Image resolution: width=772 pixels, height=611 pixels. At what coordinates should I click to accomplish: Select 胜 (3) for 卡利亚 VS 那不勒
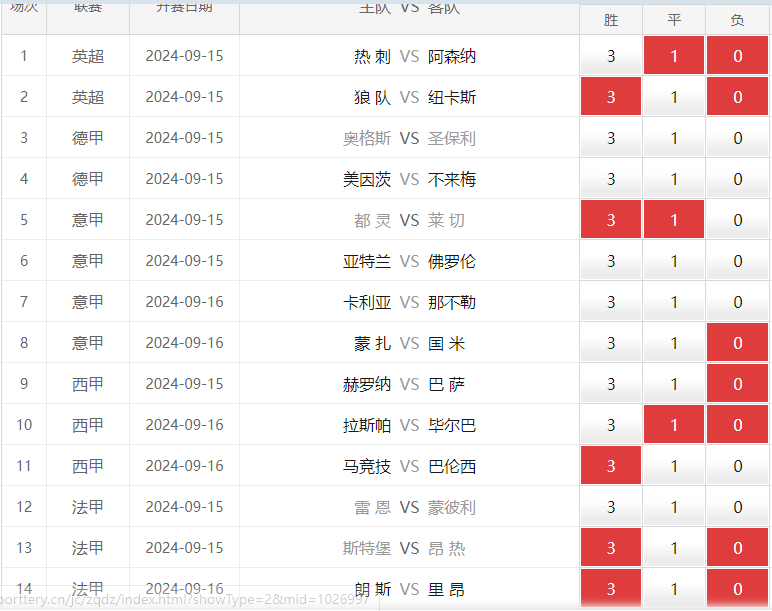click(611, 302)
